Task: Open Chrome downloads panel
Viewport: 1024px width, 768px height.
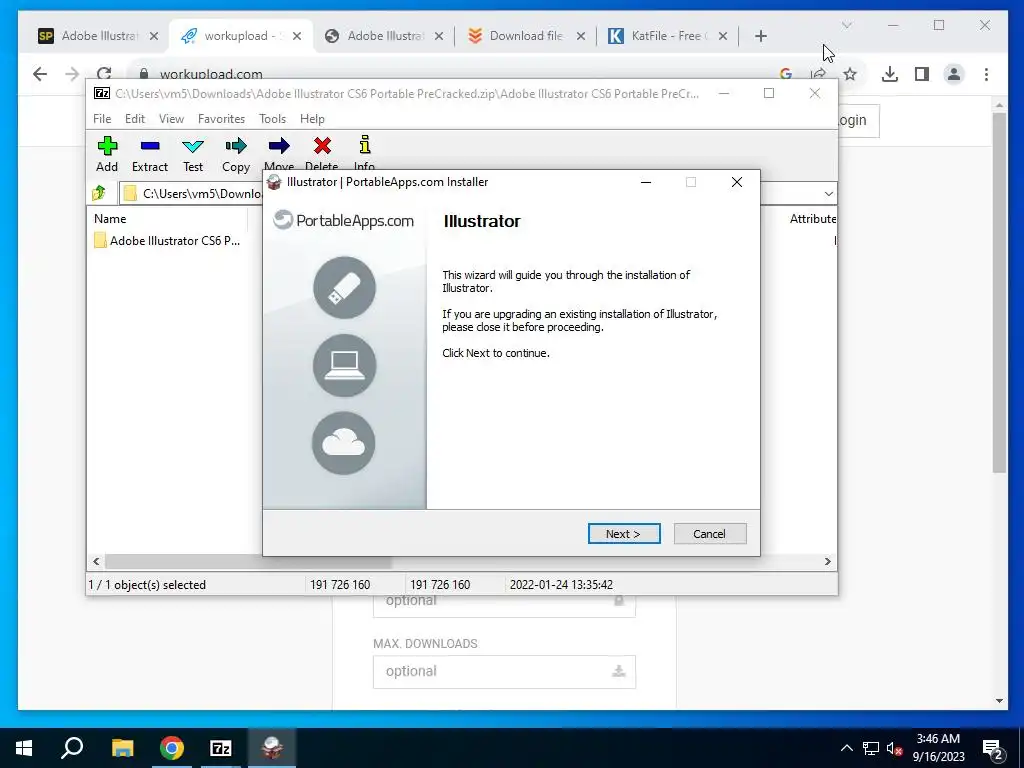Action: click(x=889, y=74)
